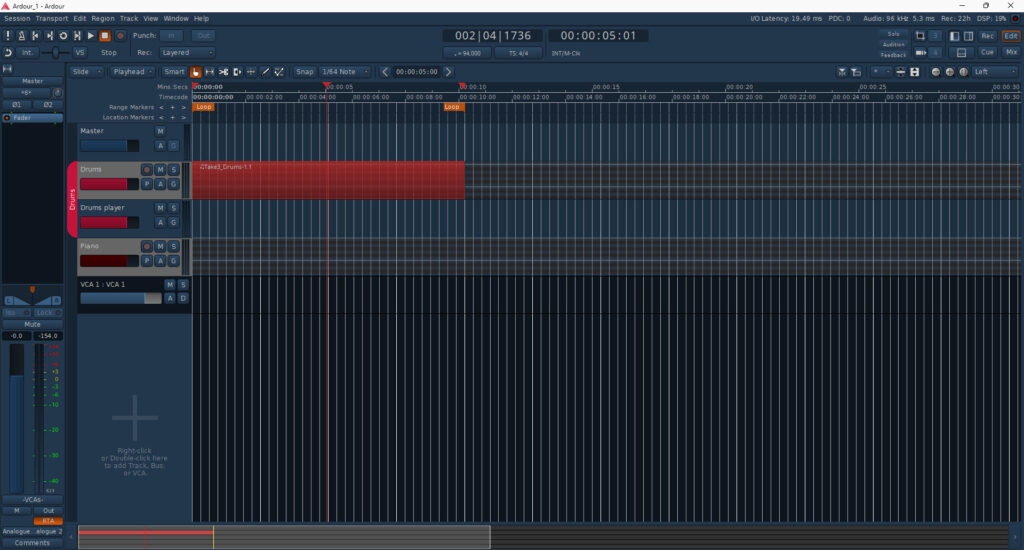Toggle Loop playback icon in transport
The width and height of the screenshot is (1024, 550).
coord(63,36)
